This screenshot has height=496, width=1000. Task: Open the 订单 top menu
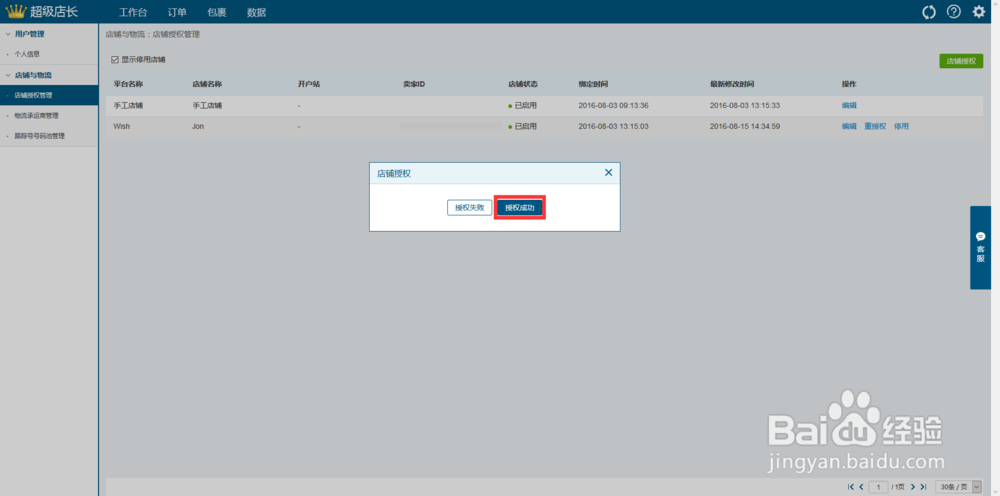[177, 12]
